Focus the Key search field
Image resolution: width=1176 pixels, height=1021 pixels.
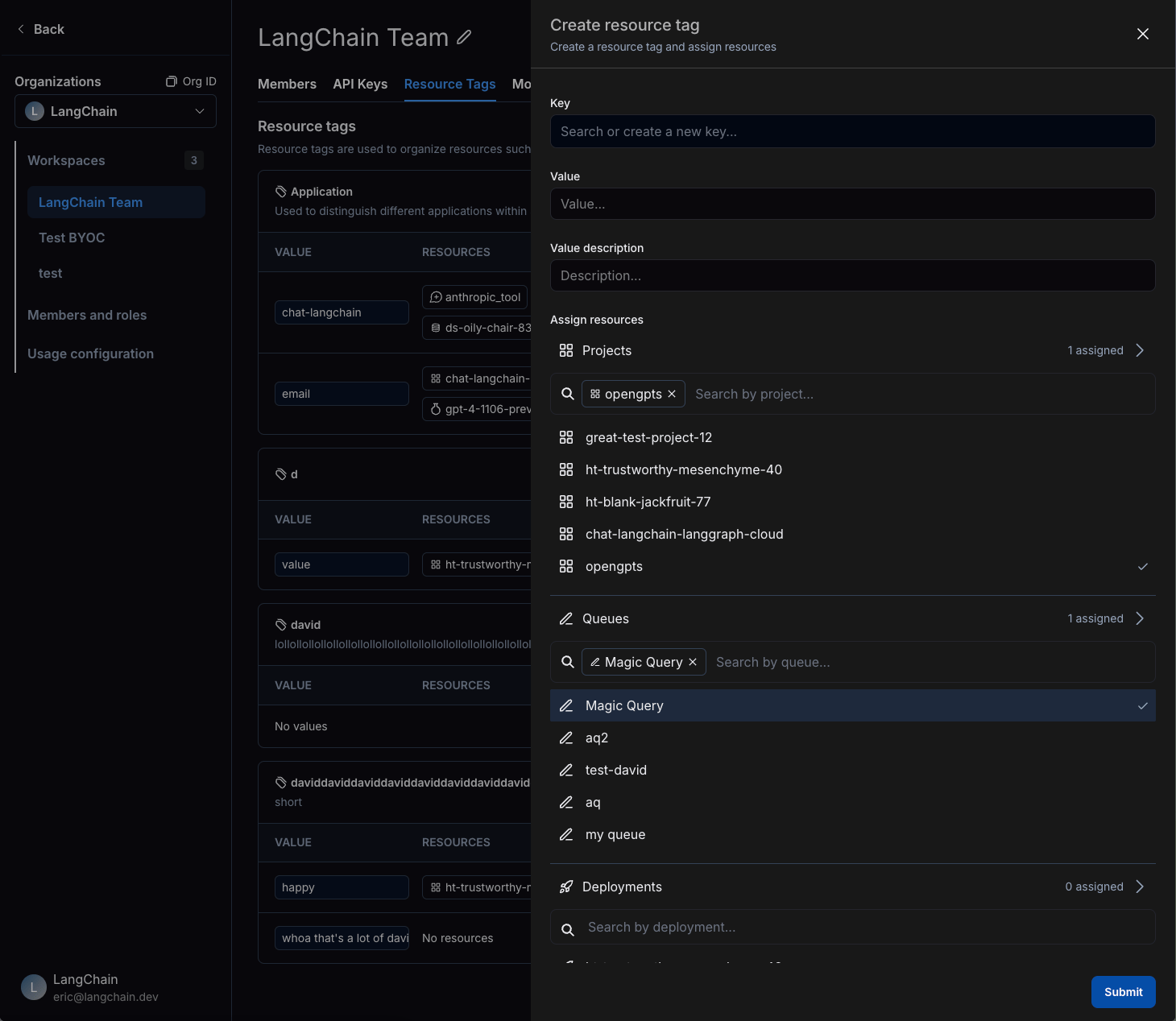(853, 131)
